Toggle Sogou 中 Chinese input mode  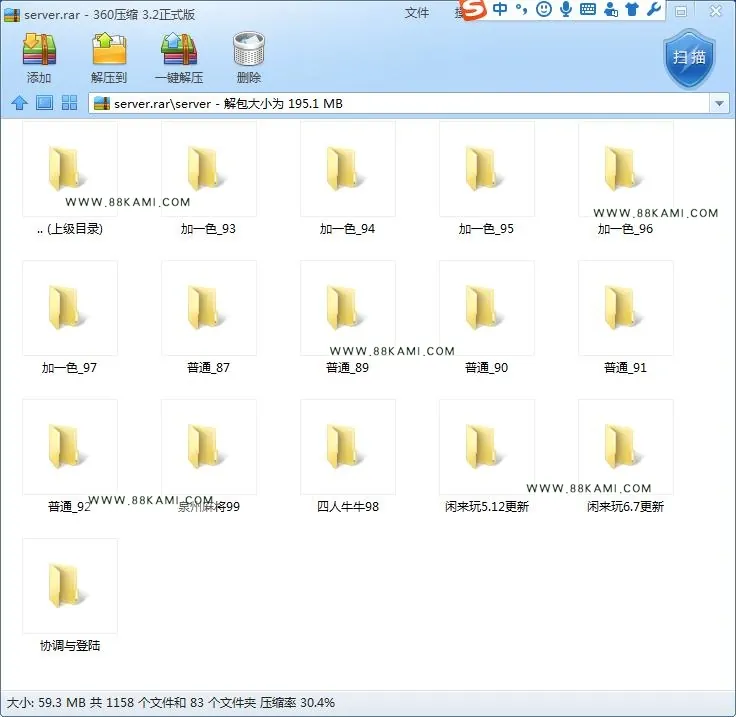pyautogui.click(x=500, y=9)
